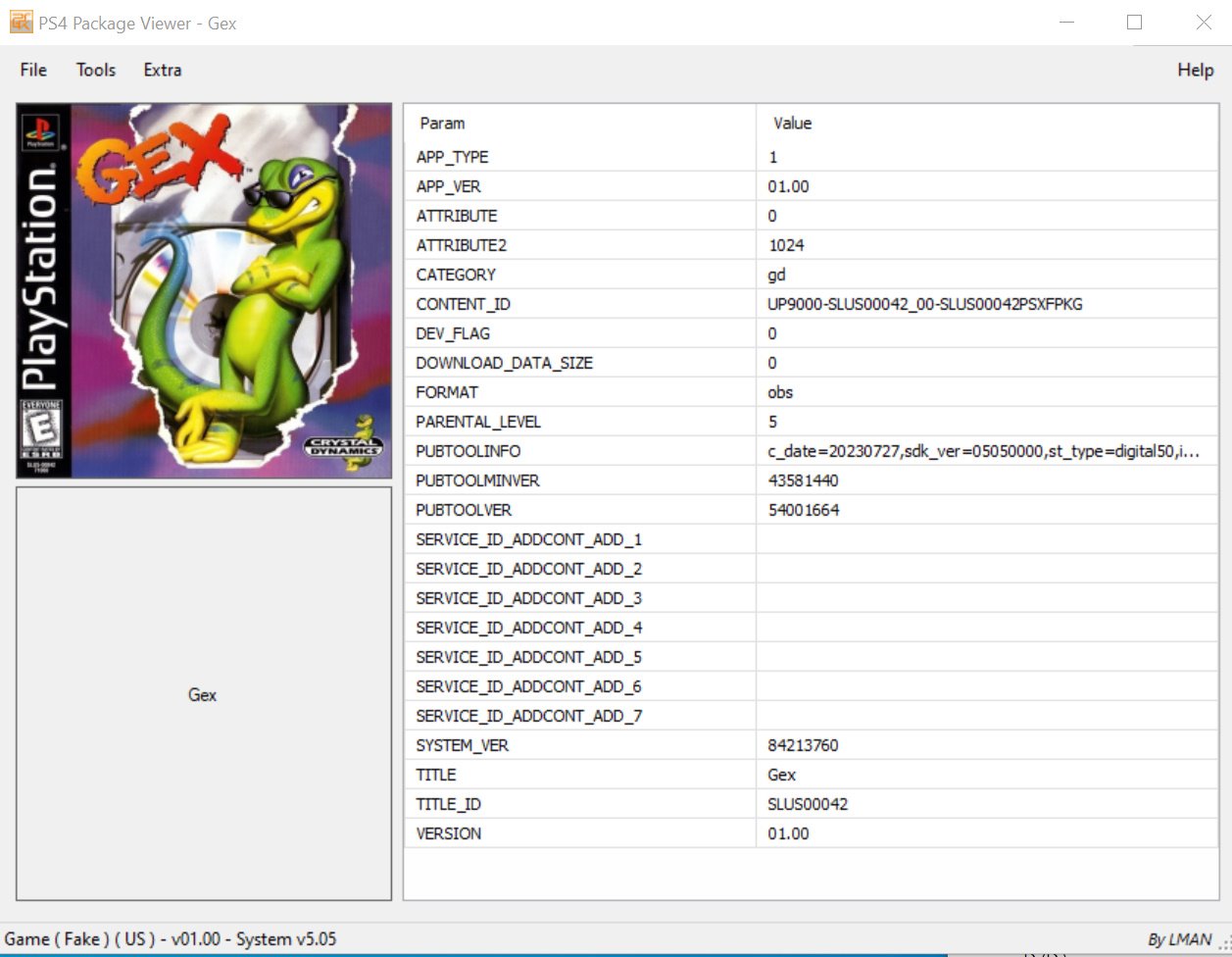
Task: Click the TITLE value Gex
Action: pos(782,775)
